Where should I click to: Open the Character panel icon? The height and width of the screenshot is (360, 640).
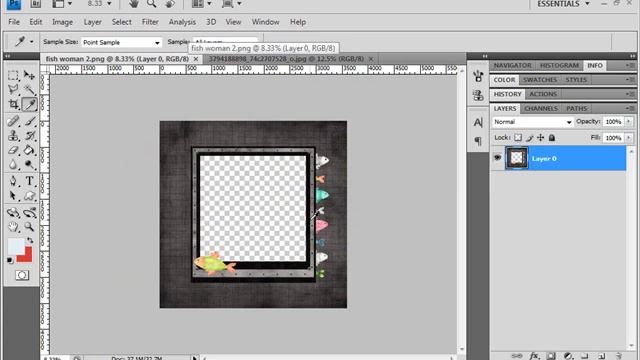point(478,122)
